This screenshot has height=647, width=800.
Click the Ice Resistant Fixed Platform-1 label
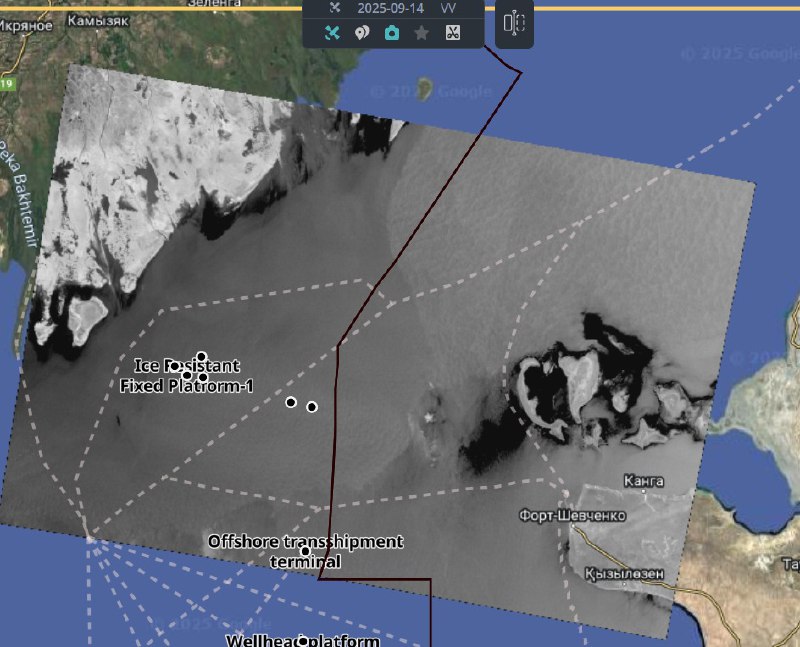(x=186, y=376)
